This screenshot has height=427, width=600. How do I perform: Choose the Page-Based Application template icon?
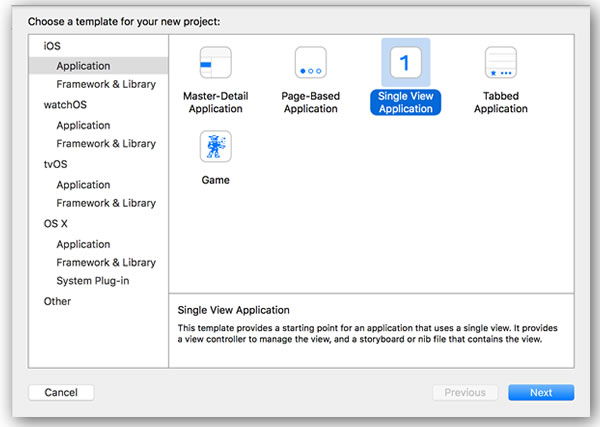[x=310, y=62]
